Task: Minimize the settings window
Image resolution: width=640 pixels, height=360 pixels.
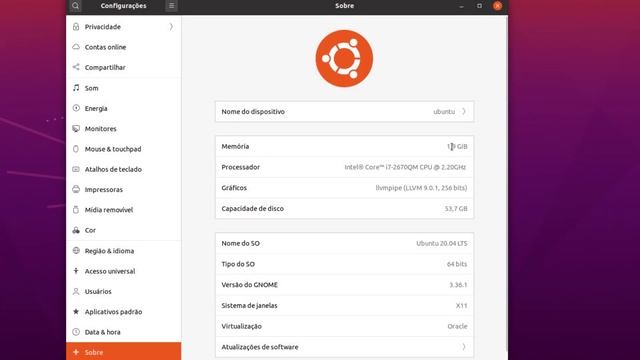Action: (x=461, y=6)
